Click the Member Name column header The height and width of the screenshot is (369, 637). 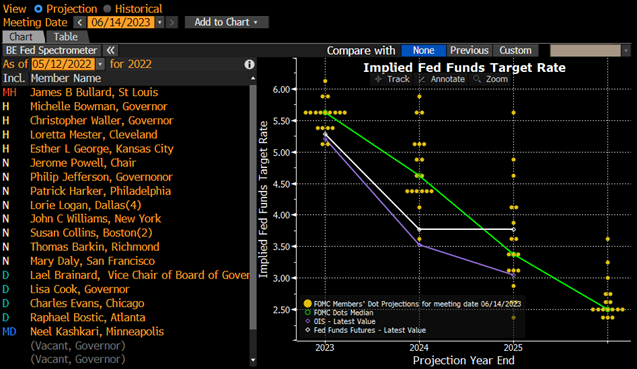[x=66, y=78]
